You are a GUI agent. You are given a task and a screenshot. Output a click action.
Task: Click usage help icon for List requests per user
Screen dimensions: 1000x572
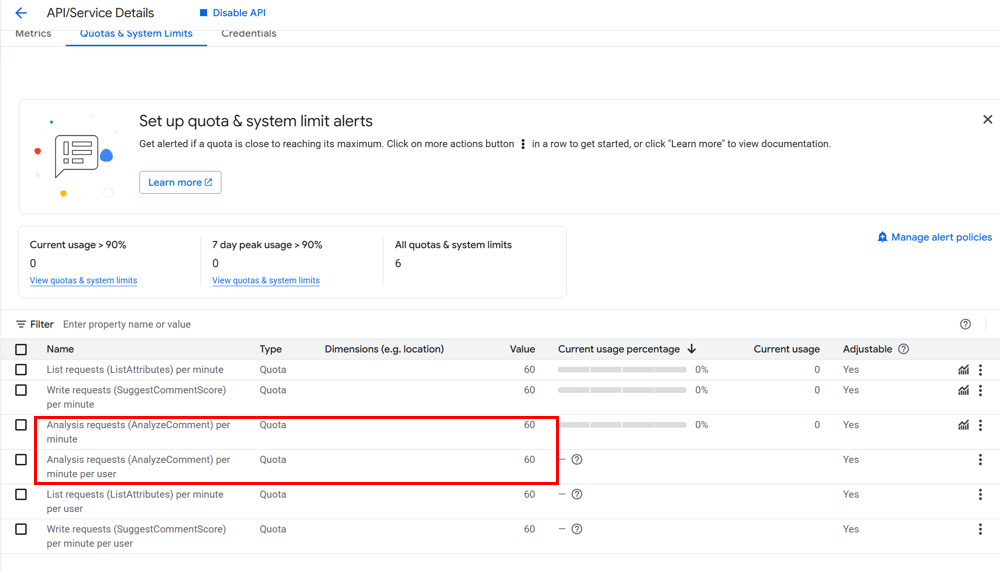click(577, 495)
